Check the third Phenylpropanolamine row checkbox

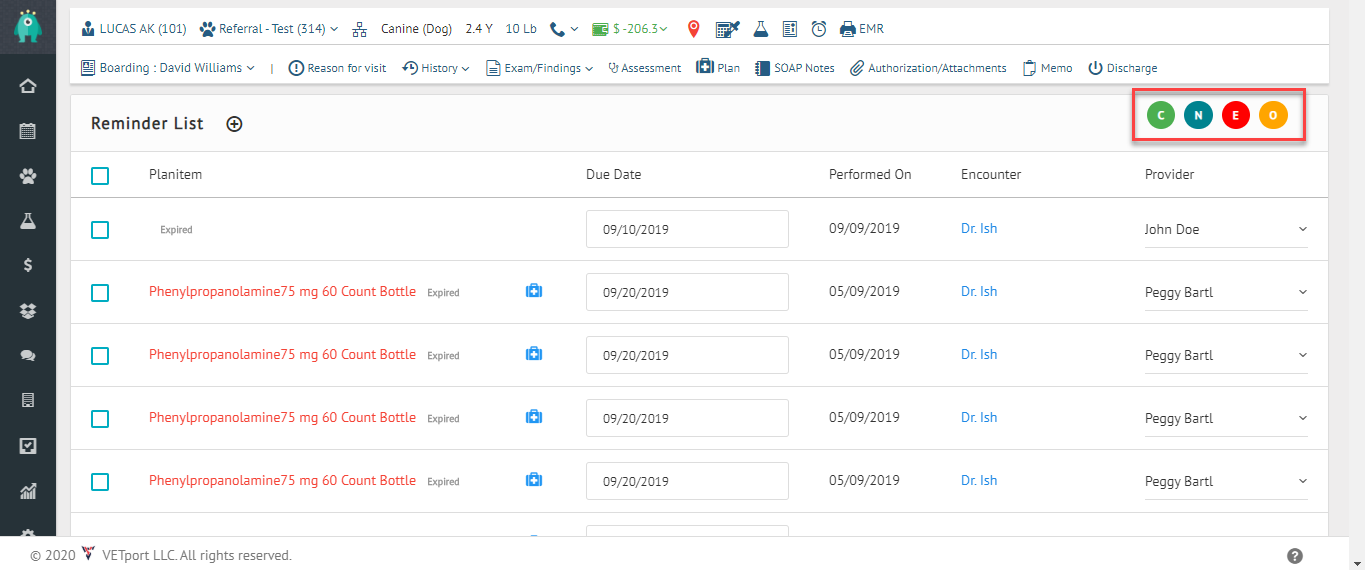(100, 419)
